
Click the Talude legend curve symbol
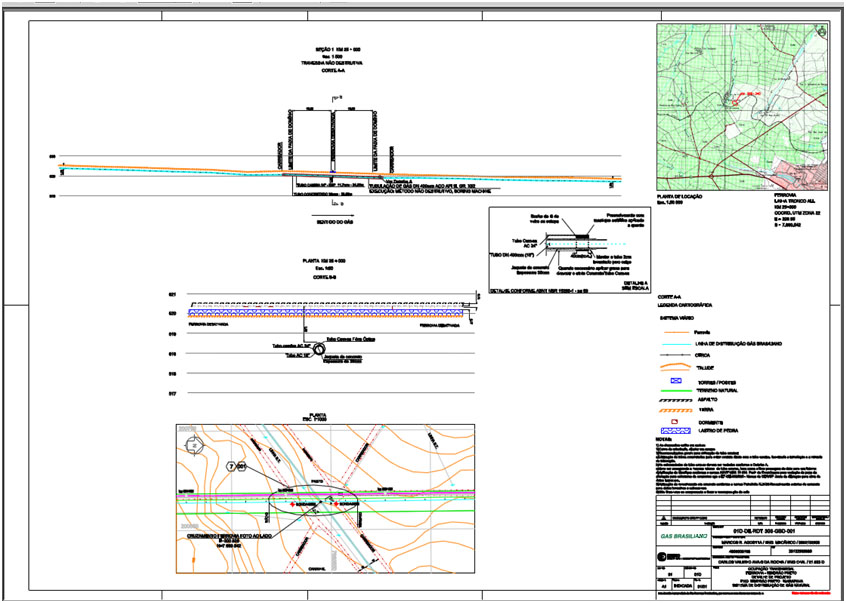[x=674, y=367]
